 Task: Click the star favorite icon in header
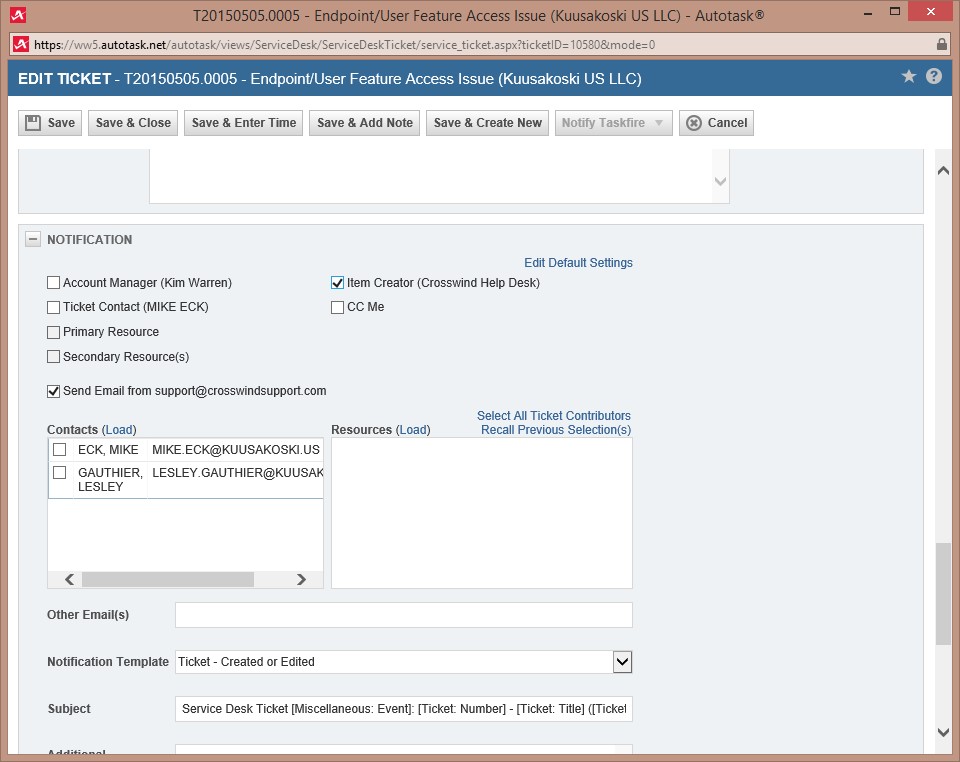coord(908,77)
